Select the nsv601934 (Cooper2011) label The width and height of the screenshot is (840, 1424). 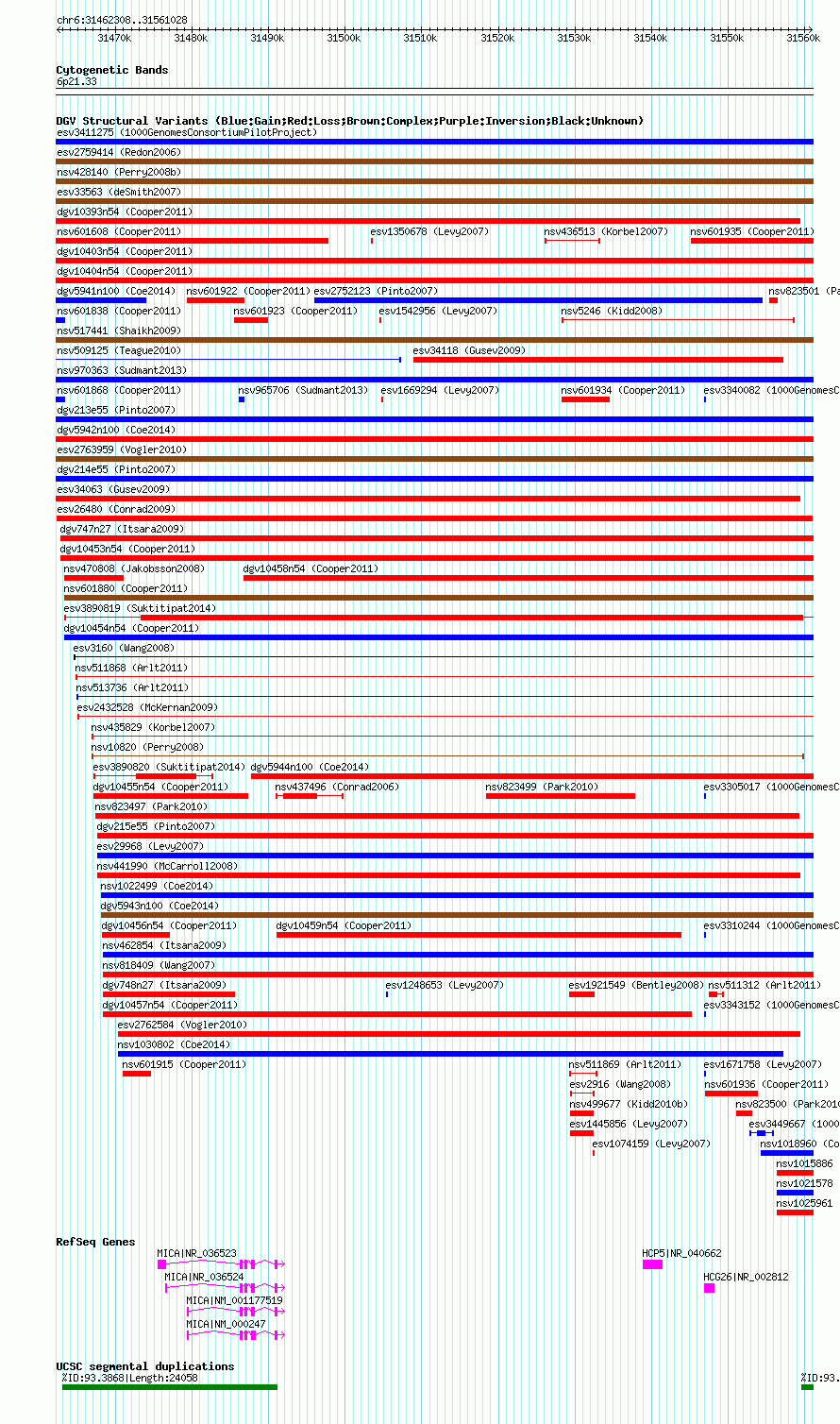[623, 390]
